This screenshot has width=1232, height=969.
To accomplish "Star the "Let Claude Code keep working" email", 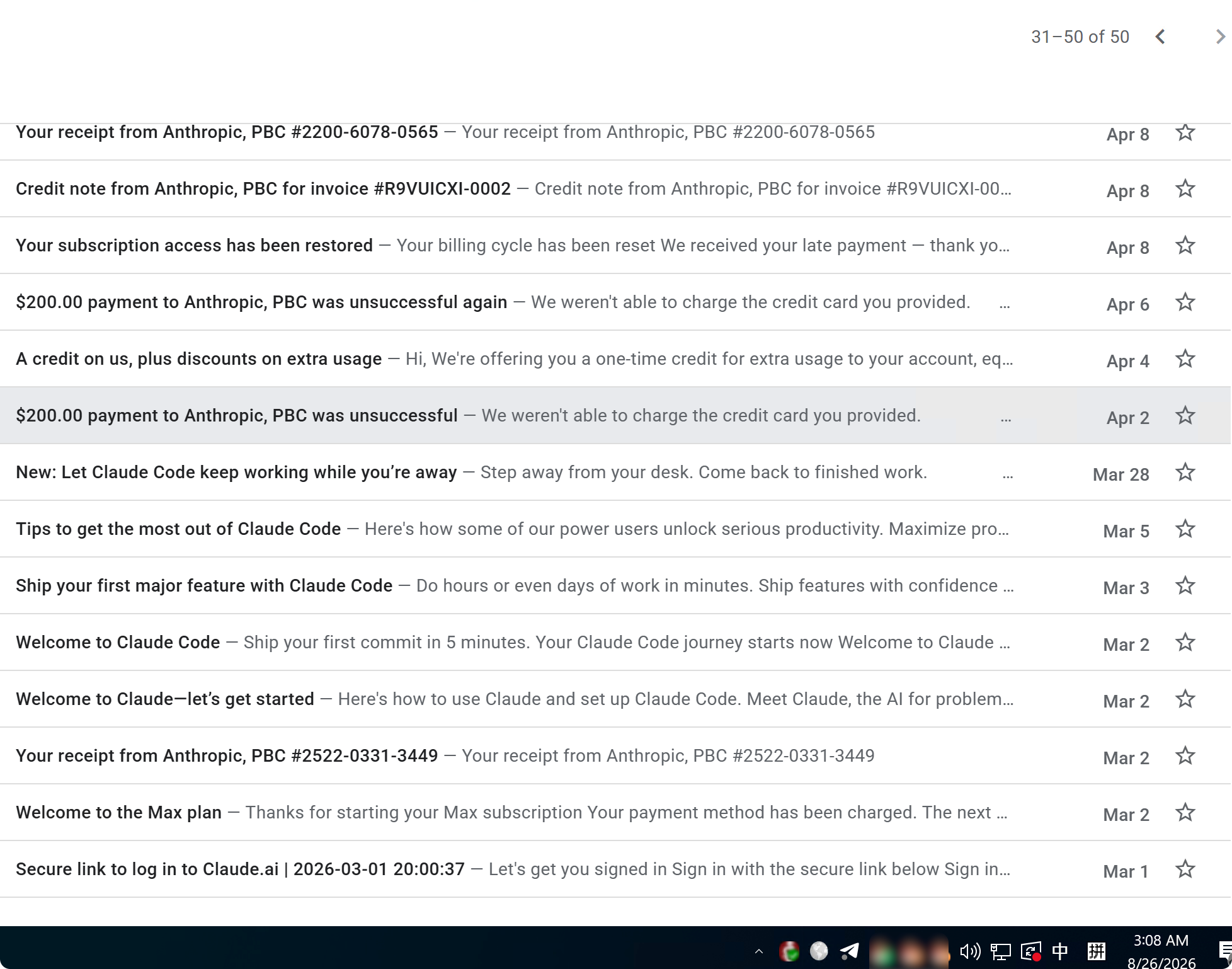I will click(x=1185, y=472).
